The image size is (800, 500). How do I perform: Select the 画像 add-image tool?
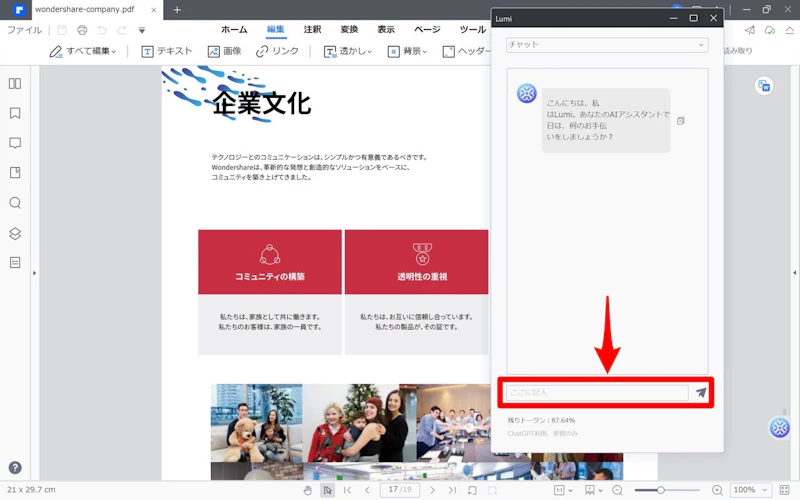click(224, 51)
